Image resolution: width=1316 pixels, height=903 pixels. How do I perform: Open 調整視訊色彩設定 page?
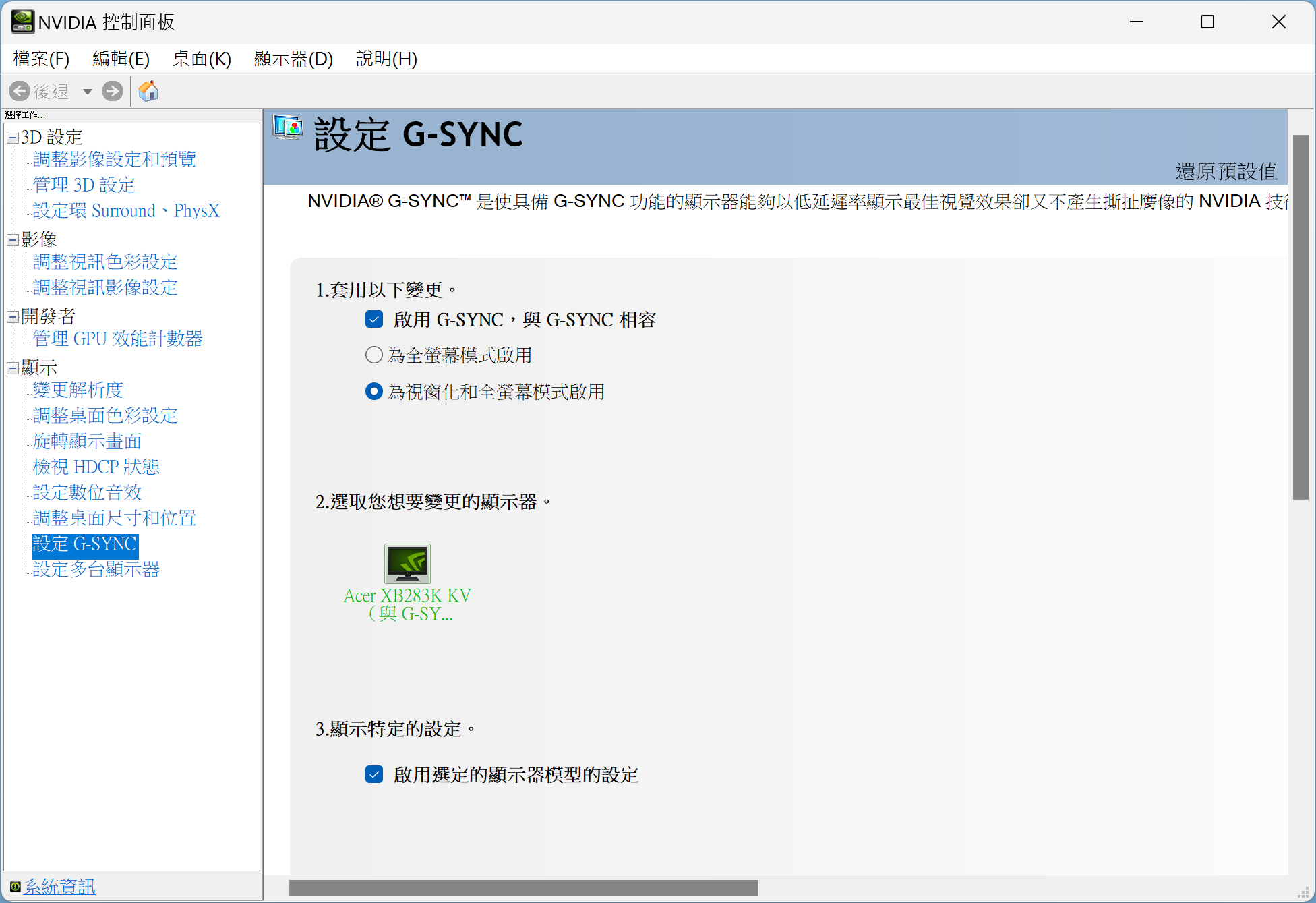tap(105, 262)
